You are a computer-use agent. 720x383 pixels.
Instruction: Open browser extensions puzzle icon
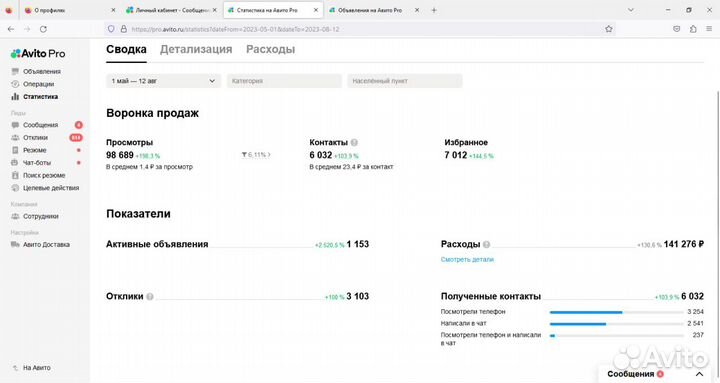[x=693, y=29]
